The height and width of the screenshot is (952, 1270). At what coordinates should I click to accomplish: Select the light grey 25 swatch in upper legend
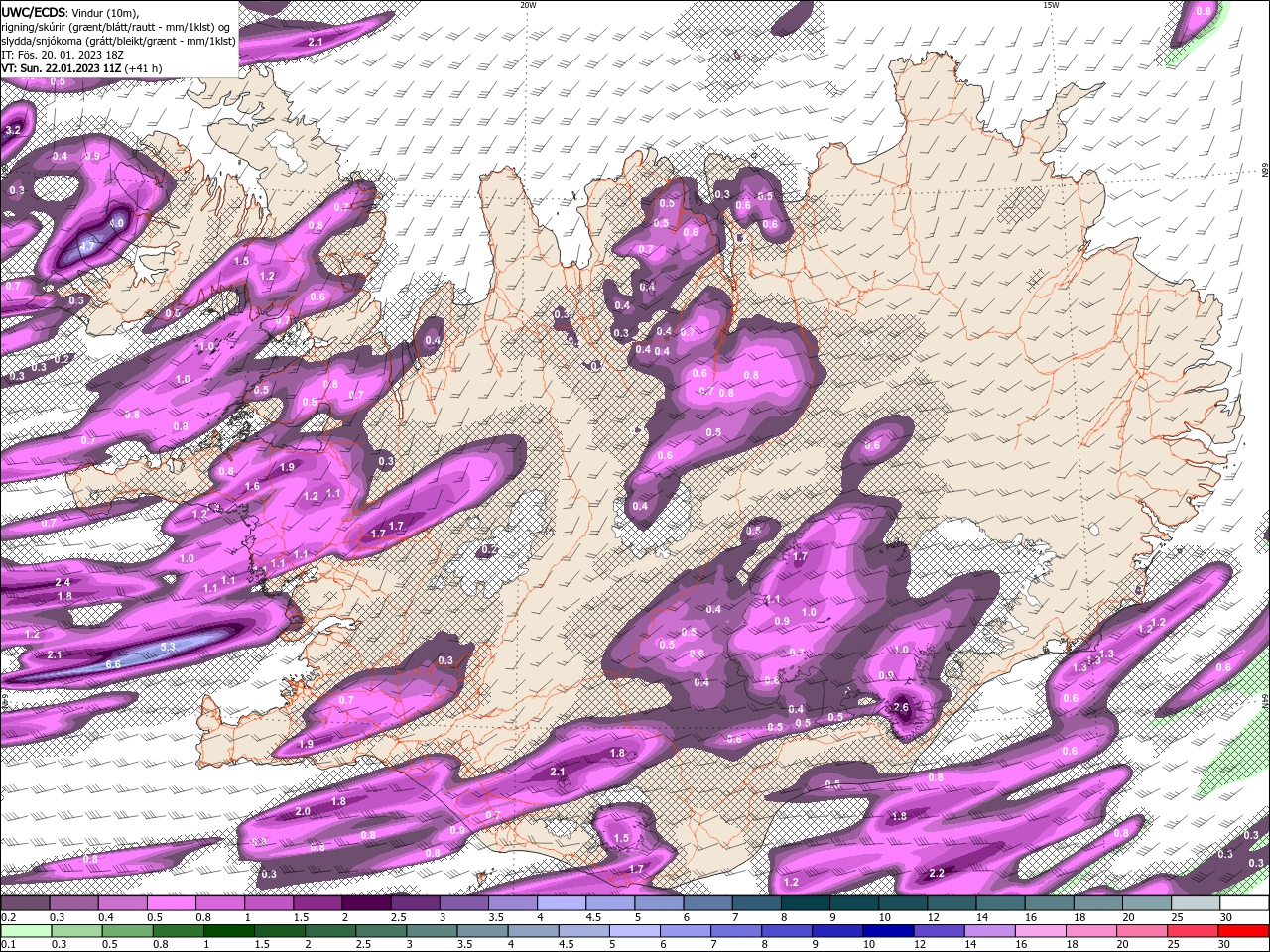click(1195, 903)
